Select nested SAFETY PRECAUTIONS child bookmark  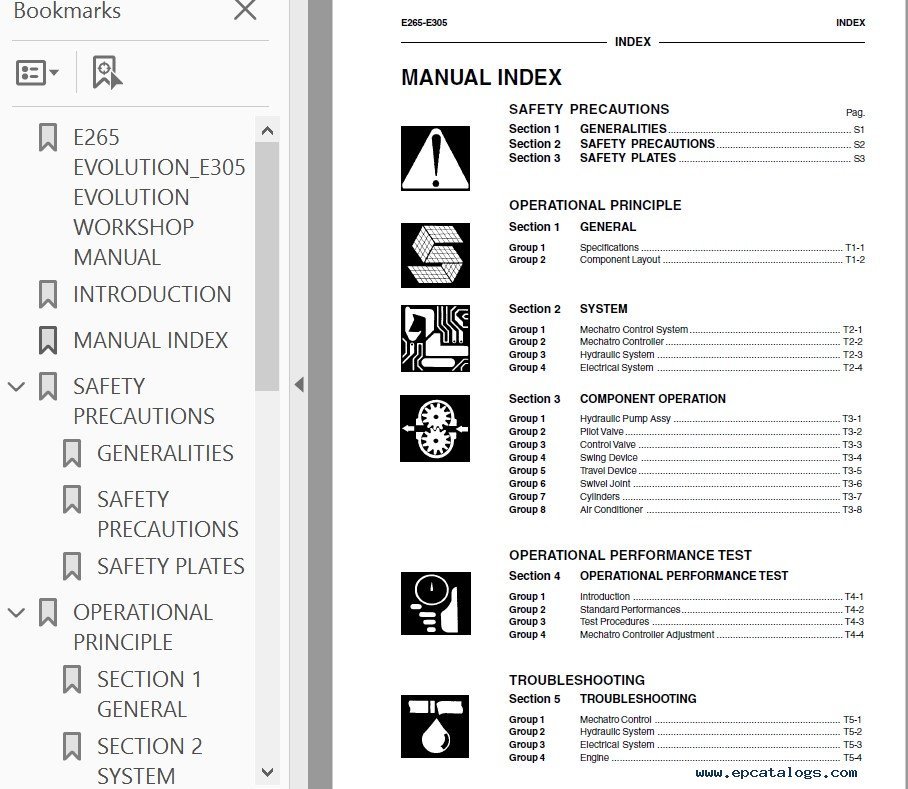point(168,514)
